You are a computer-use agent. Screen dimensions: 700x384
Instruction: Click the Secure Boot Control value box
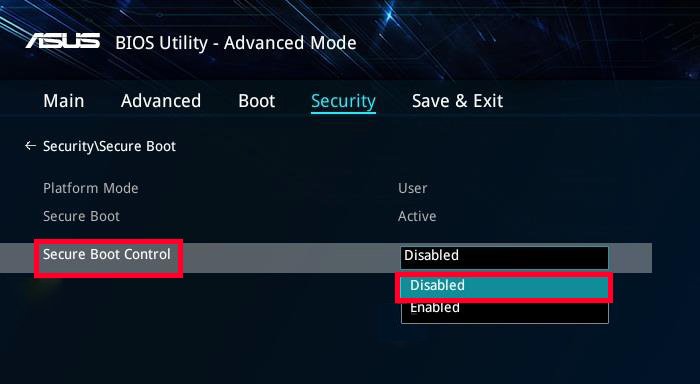[x=504, y=257]
